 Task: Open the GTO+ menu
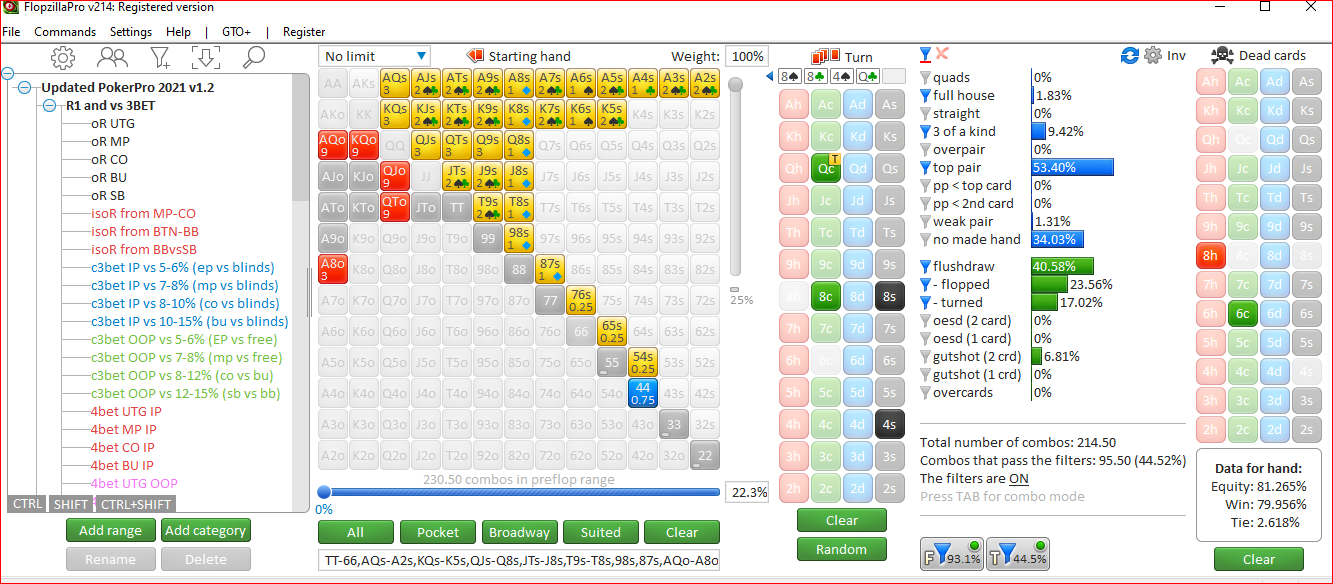click(x=236, y=32)
